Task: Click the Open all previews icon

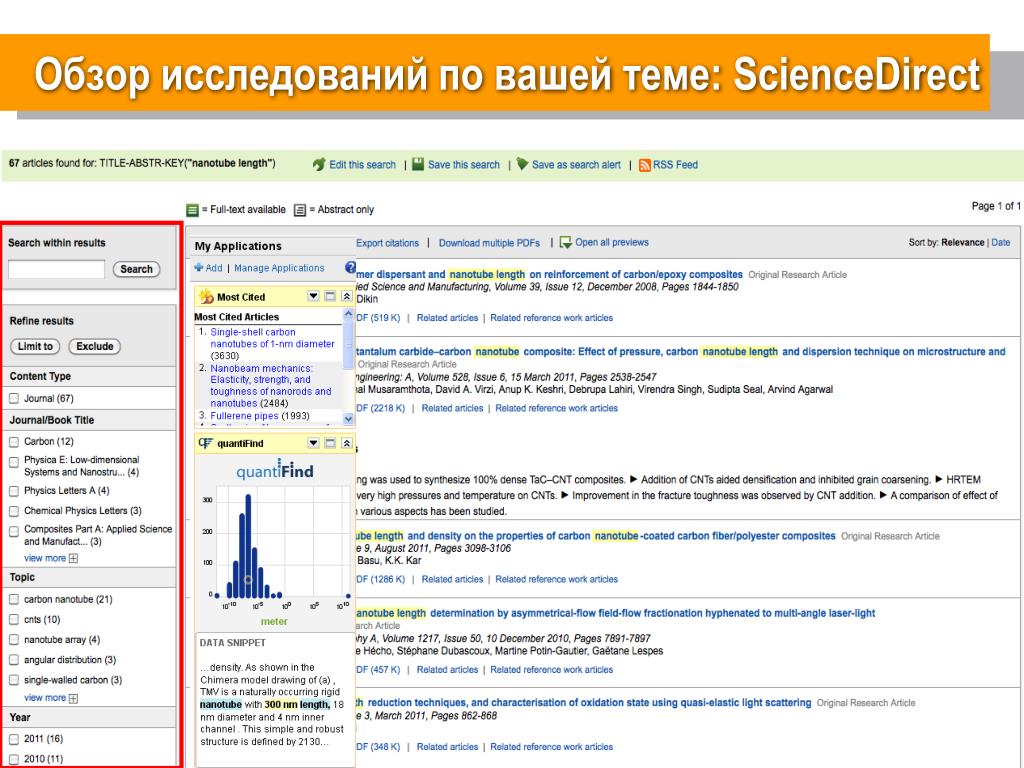Action: [x=566, y=242]
